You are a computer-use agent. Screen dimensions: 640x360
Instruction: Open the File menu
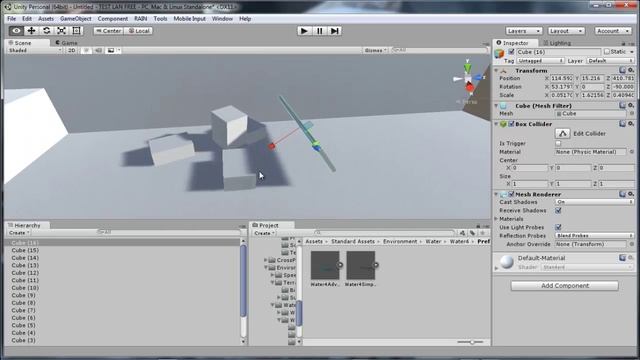11,19
